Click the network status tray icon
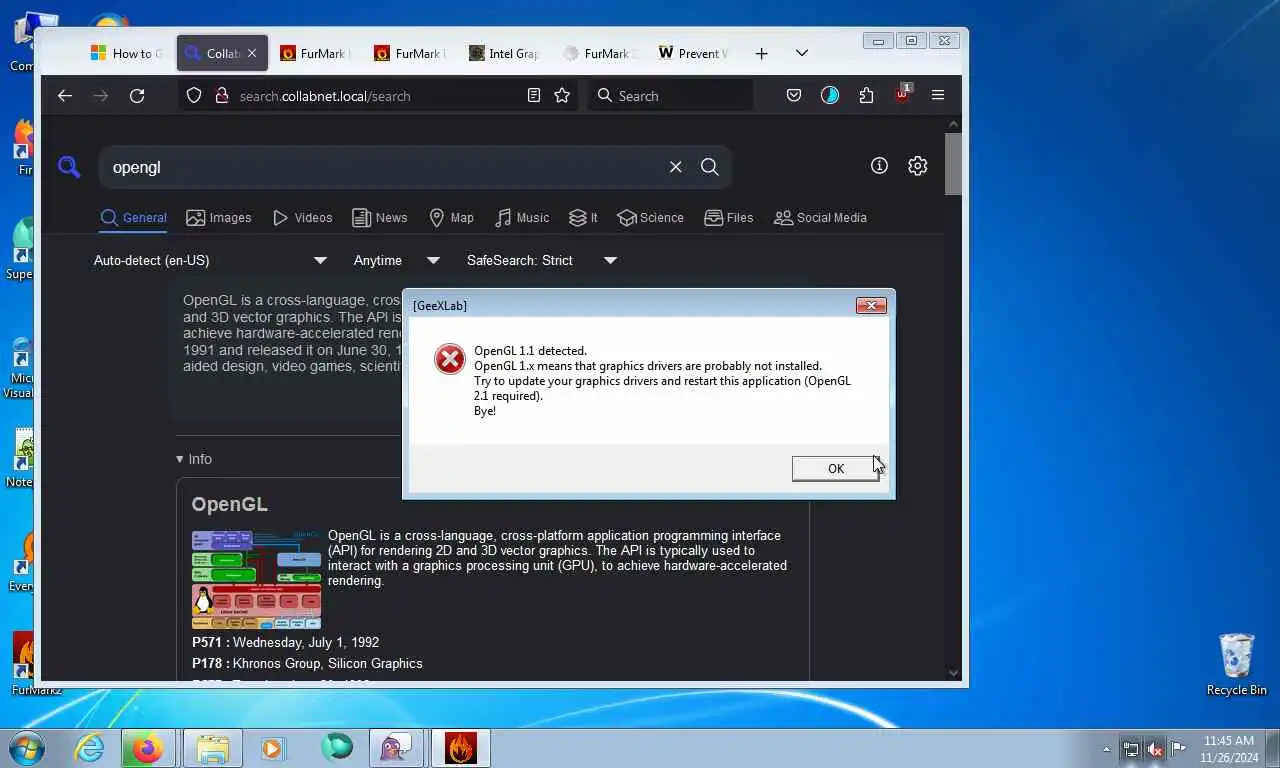1280x768 pixels. [1131, 748]
